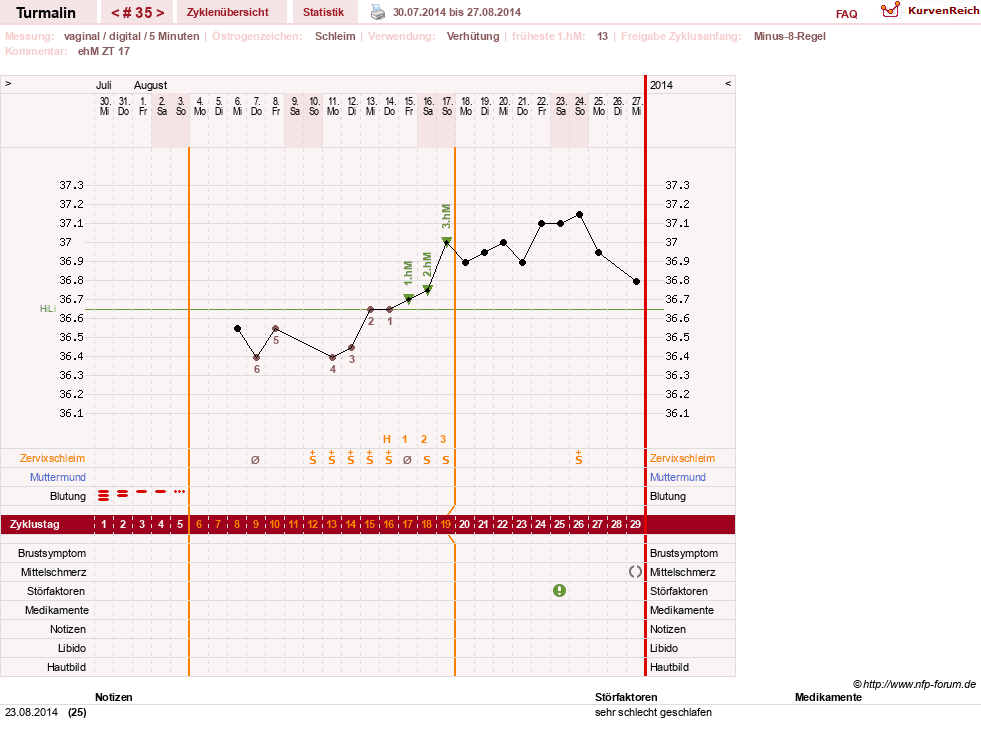
Task: Click the Ø mucus symbol on day 17
Action: pos(407,459)
